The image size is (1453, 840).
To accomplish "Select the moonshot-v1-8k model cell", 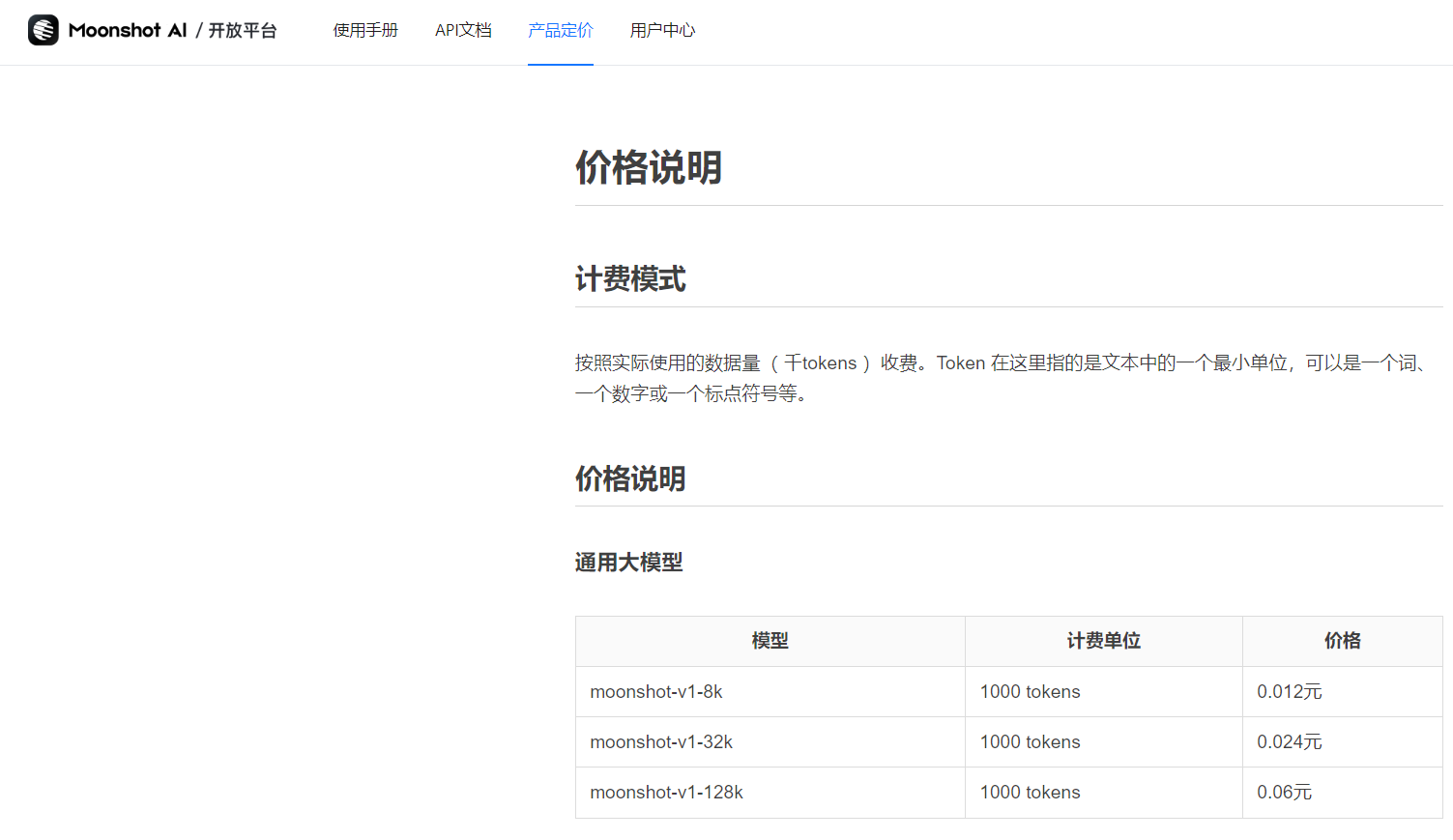I will click(770, 692).
